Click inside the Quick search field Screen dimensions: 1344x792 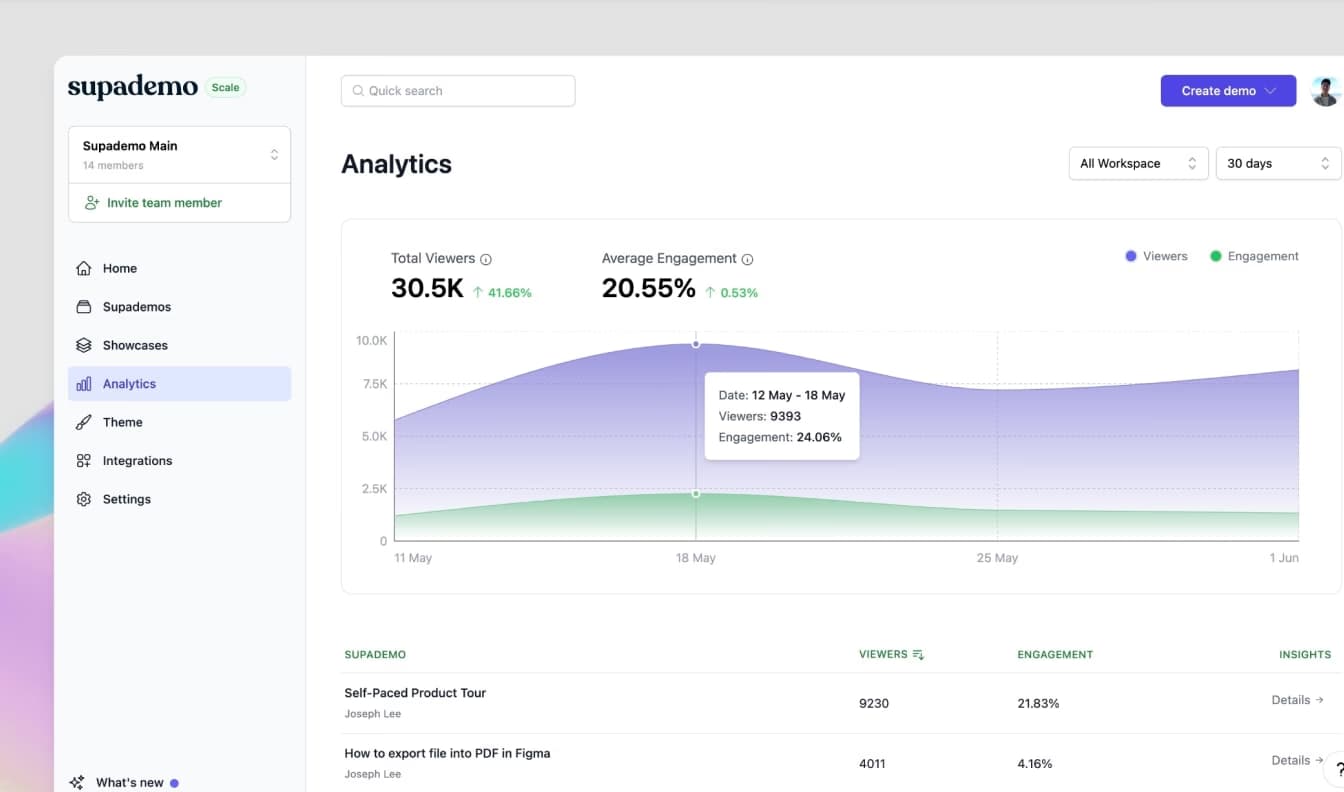pos(457,90)
